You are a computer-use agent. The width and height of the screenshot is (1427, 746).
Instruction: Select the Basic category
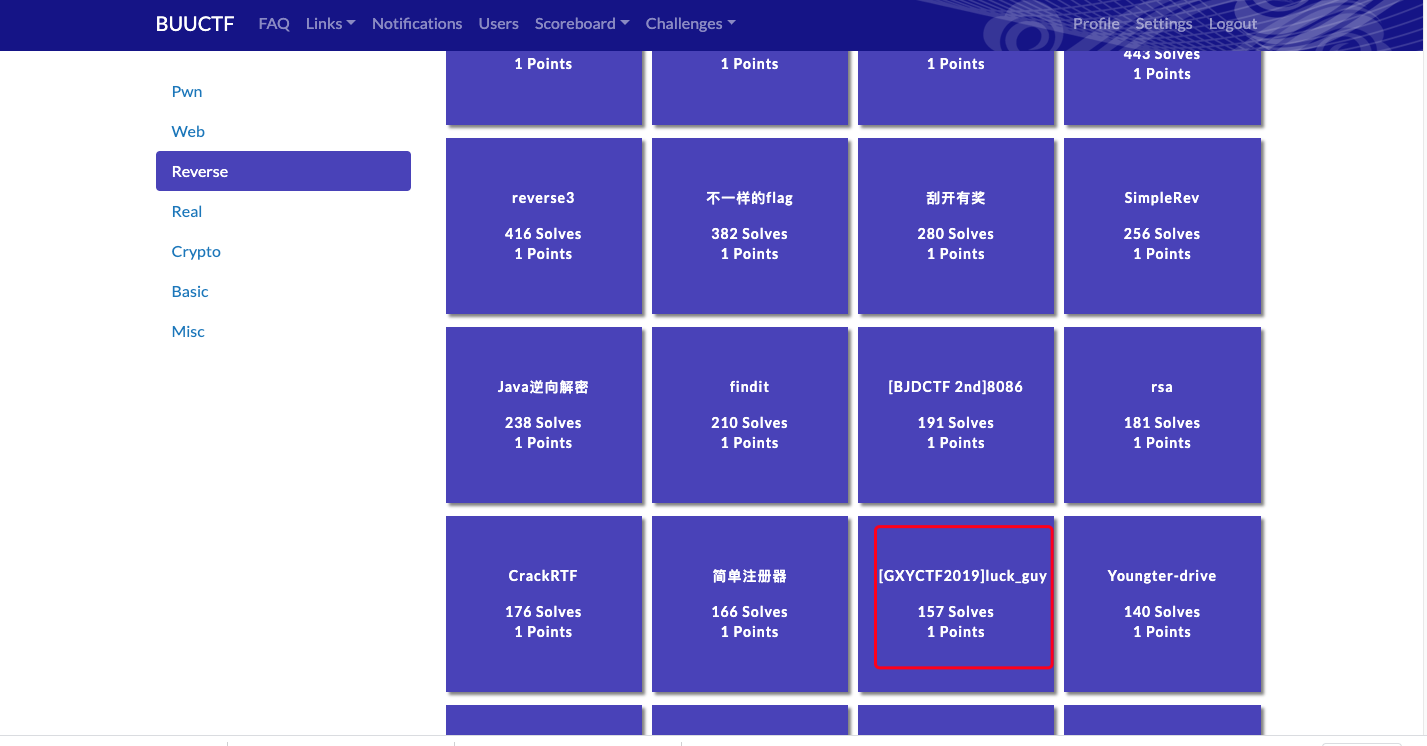click(190, 291)
